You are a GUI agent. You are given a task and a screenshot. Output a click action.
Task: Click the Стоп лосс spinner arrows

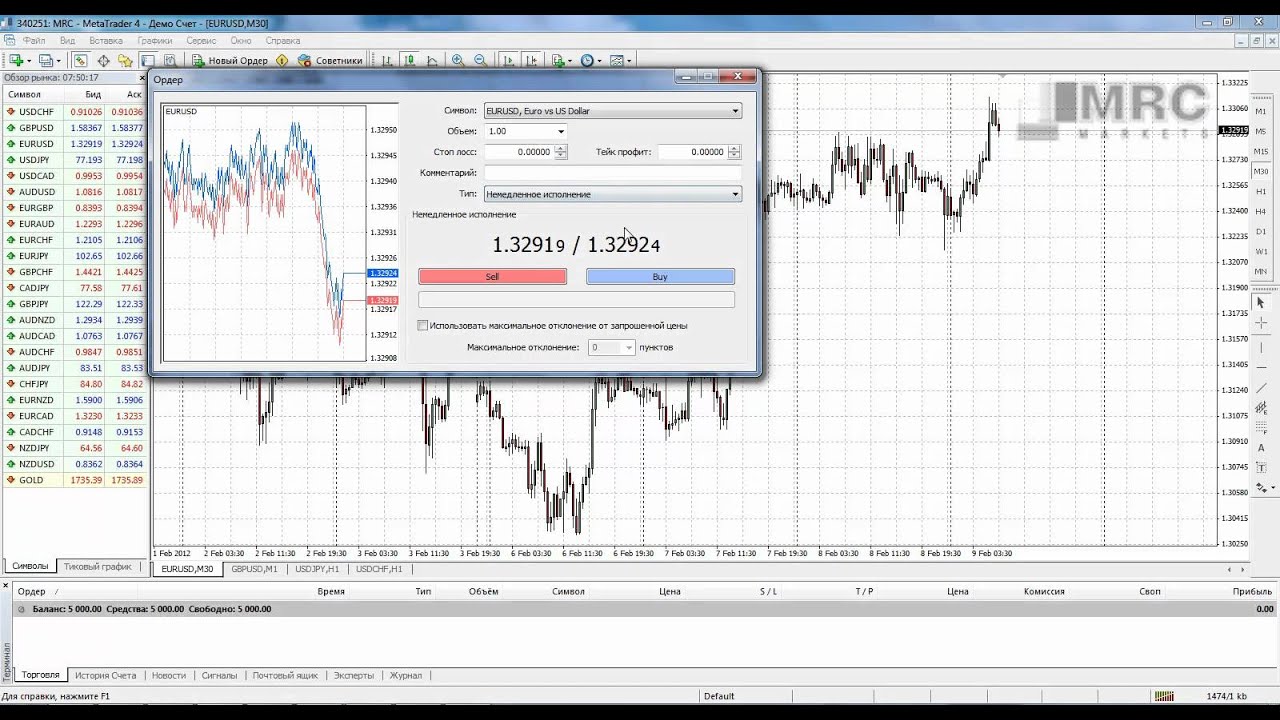[560, 152]
